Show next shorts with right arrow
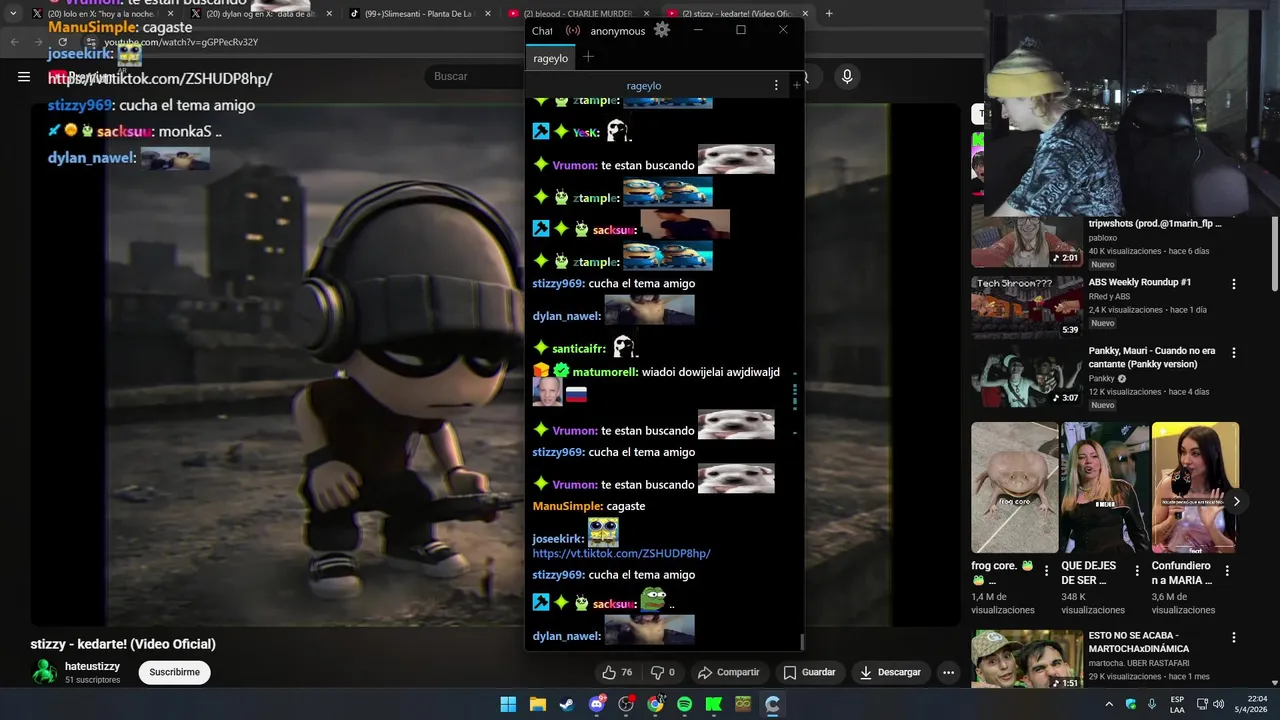Screen dimensions: 1280x720 pyautogui.click(x=1236, y=502)
